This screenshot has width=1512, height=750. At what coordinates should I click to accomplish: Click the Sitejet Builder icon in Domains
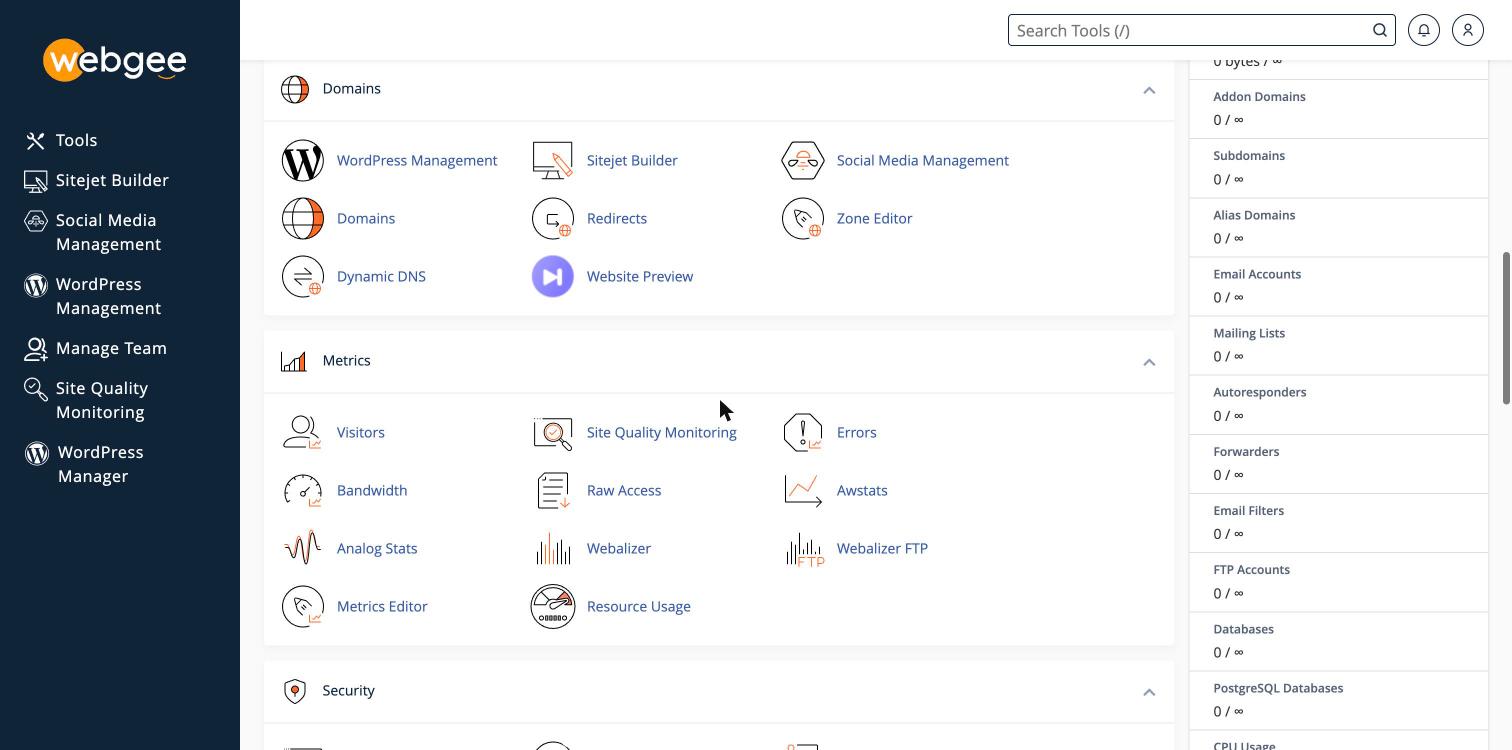[x=553, y=160]
